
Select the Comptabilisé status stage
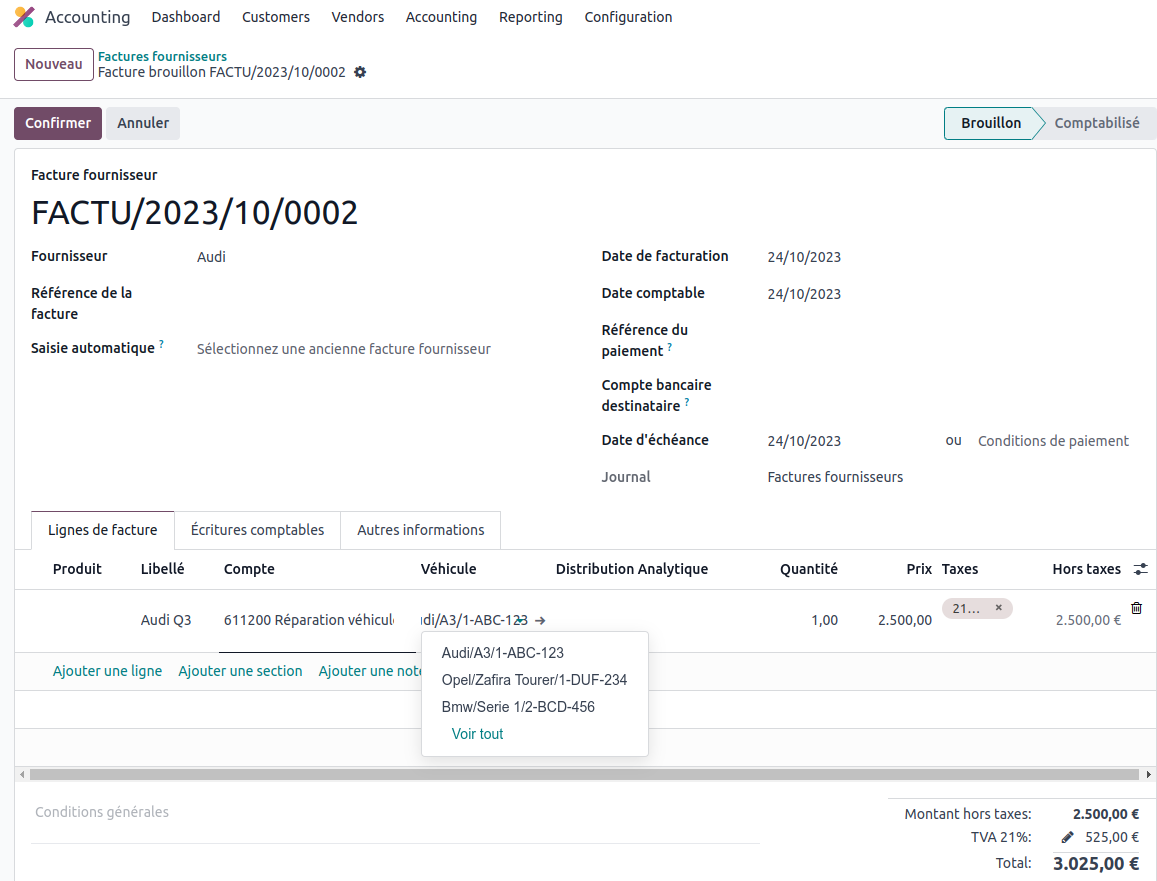(1096, 123)
